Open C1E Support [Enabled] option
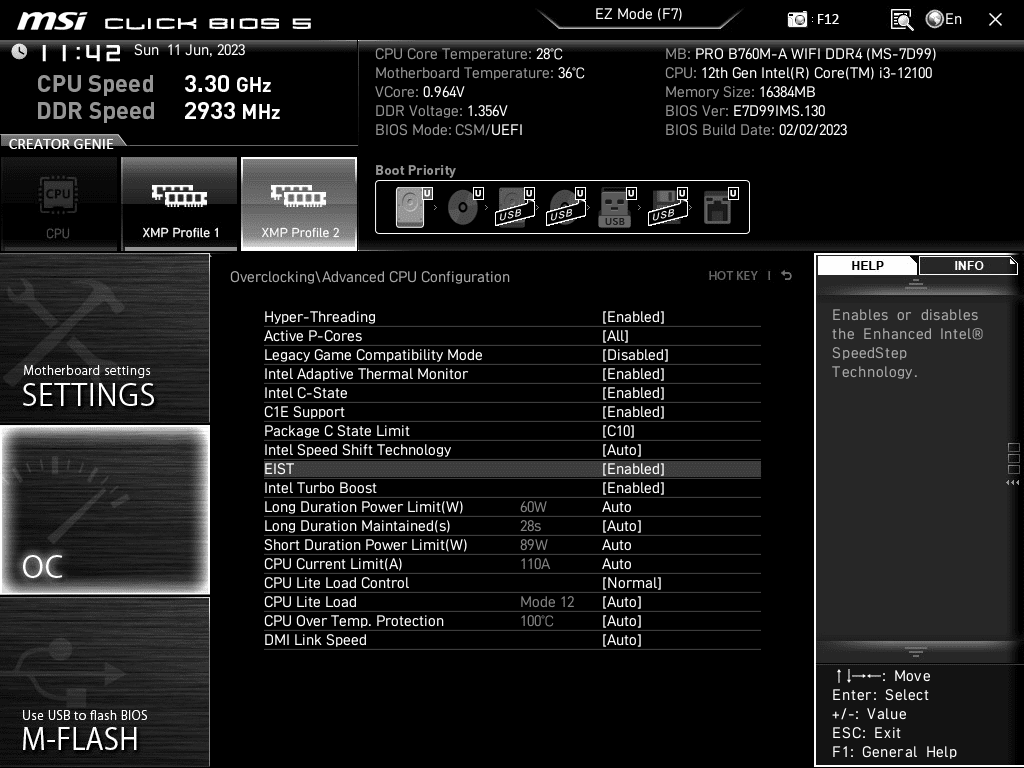Image resolution: width=1024 pixels, height=768 pixels. coord(633,411)
